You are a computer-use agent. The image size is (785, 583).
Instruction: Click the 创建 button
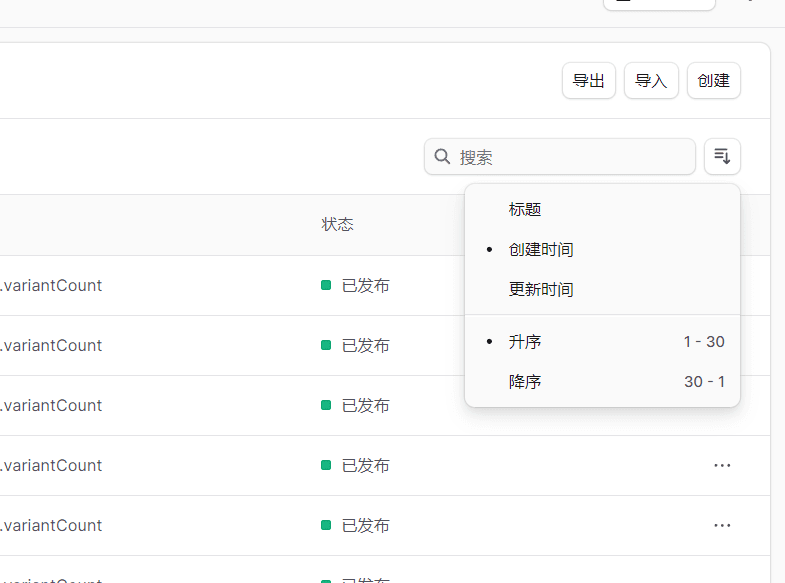click(x=713, y=81)
